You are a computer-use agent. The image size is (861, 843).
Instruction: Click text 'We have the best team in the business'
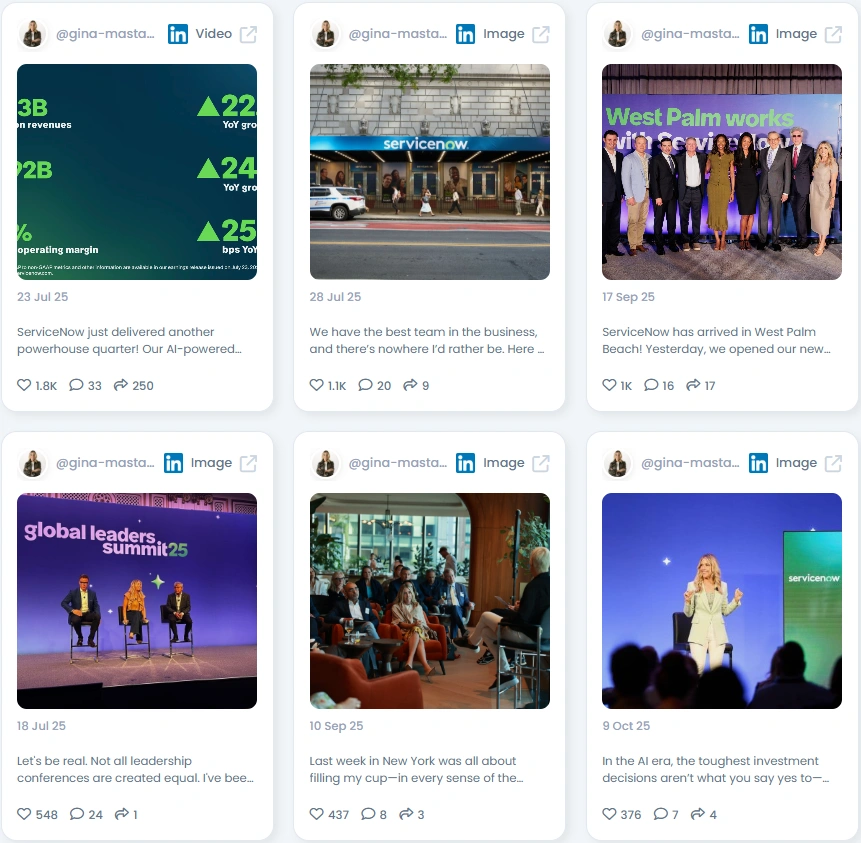tap(423, 332)
